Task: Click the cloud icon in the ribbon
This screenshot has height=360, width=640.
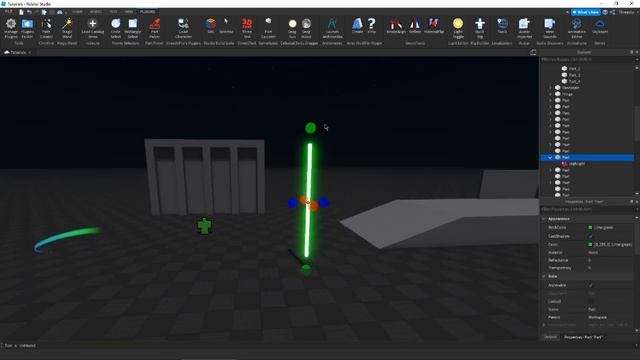Action: [x=600, y=23]
